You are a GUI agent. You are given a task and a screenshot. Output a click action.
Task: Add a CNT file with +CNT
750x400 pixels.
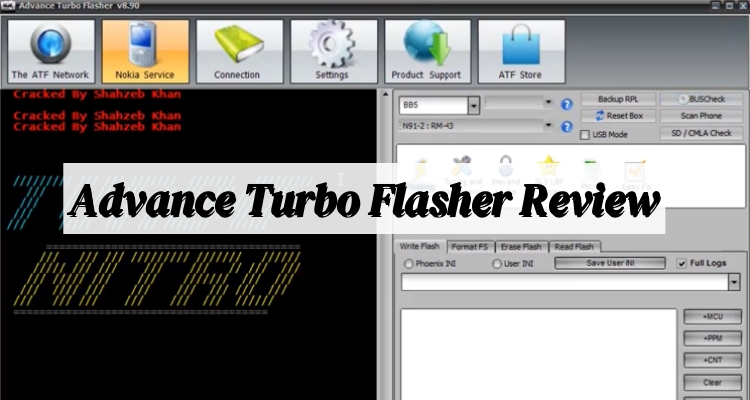(713, 360)
